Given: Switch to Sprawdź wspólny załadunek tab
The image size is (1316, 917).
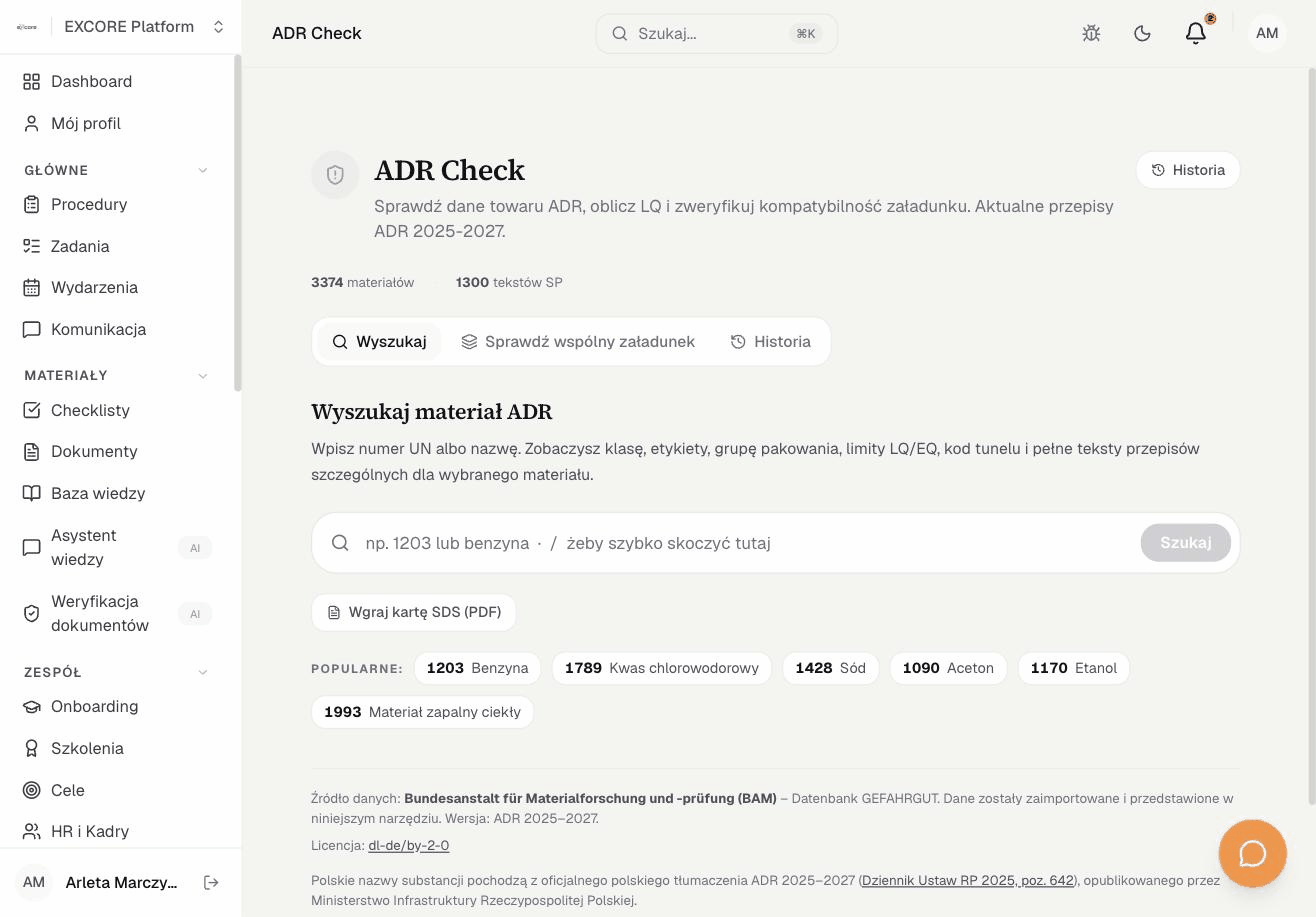Looking at the screenshot, I should [x=578, y=341].
